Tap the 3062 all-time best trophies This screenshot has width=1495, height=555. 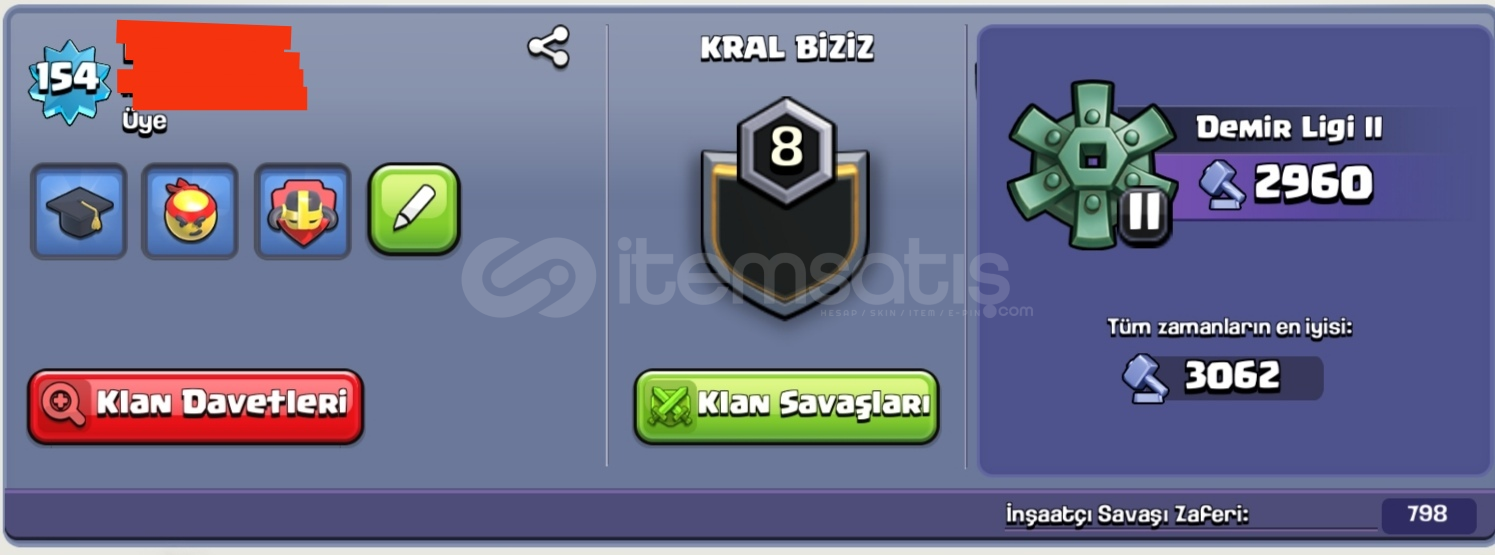pyautogui.click(x=1232, y=376)
